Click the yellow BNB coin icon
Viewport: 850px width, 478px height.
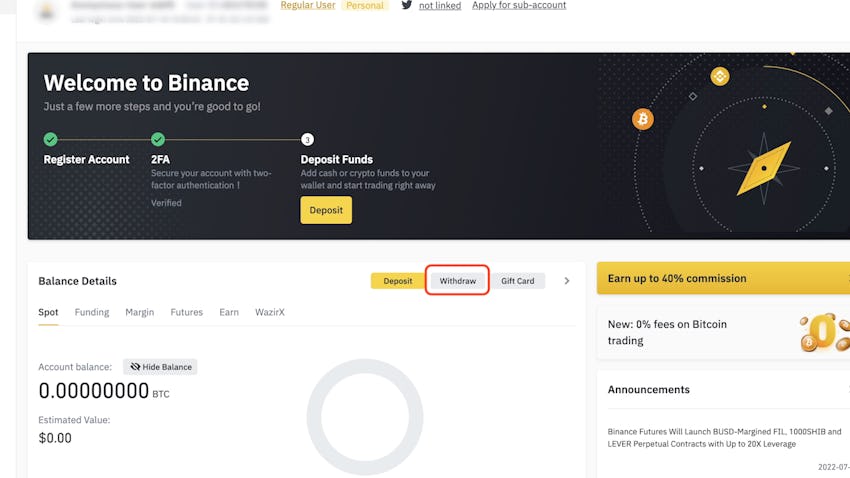[720, 76]
